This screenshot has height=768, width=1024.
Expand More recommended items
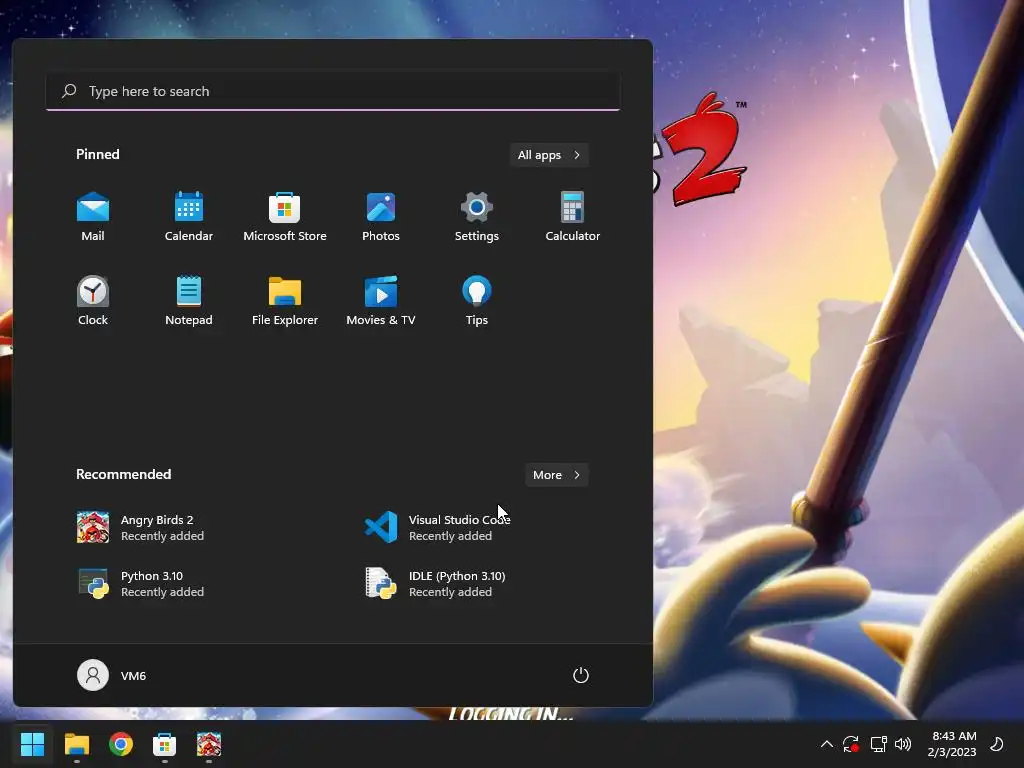click(556, 475)
